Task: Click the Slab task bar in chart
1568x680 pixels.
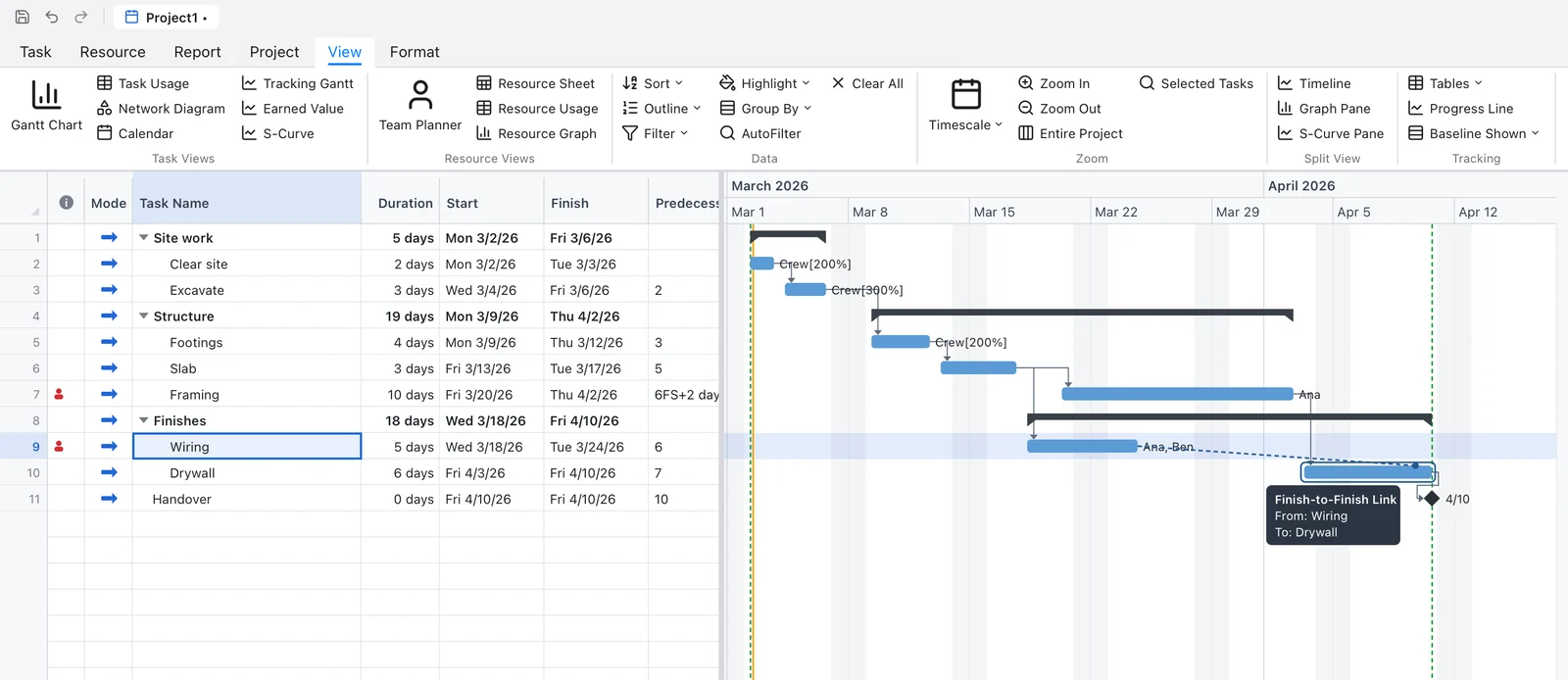Action: tap(978, 367)
